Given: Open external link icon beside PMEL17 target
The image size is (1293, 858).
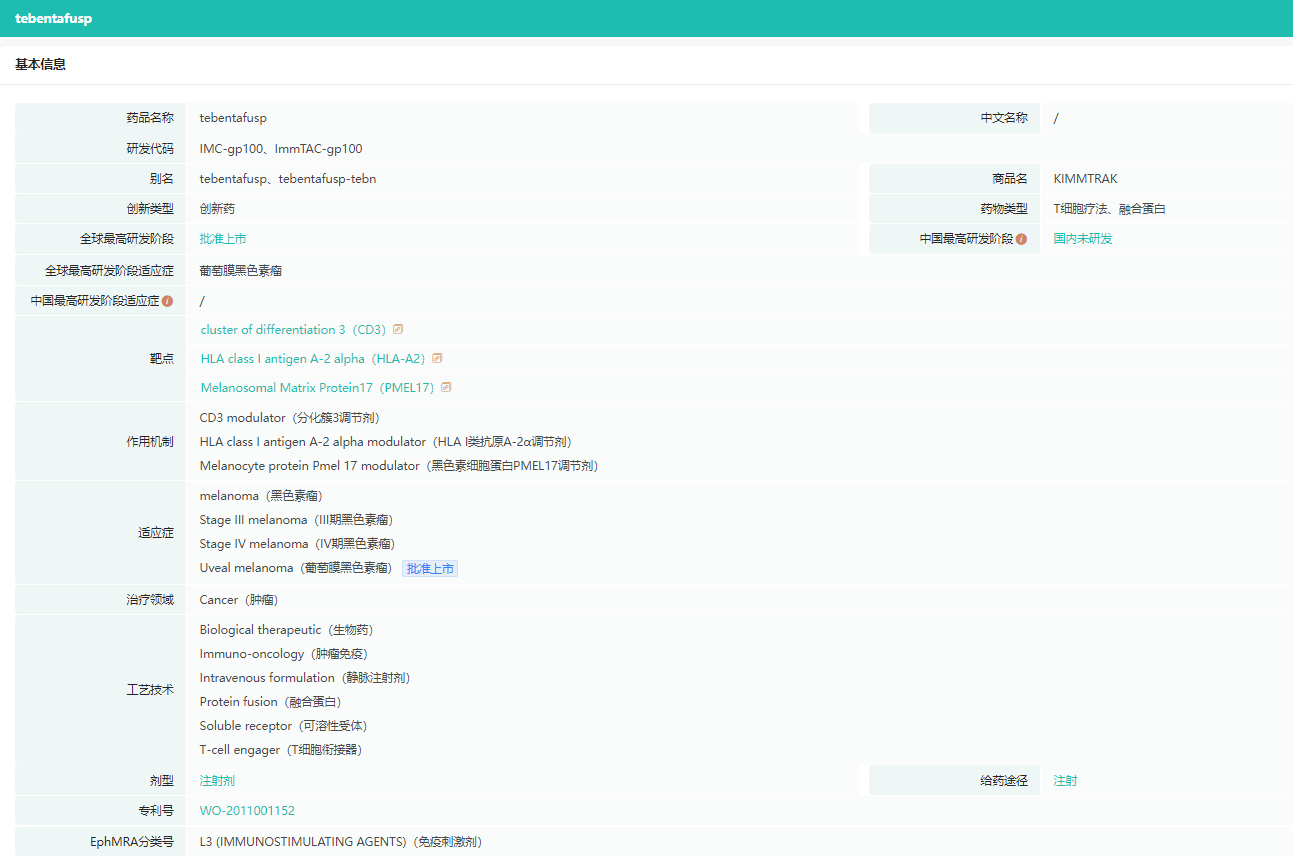Looking at the screenshot, I should (446, 387).
